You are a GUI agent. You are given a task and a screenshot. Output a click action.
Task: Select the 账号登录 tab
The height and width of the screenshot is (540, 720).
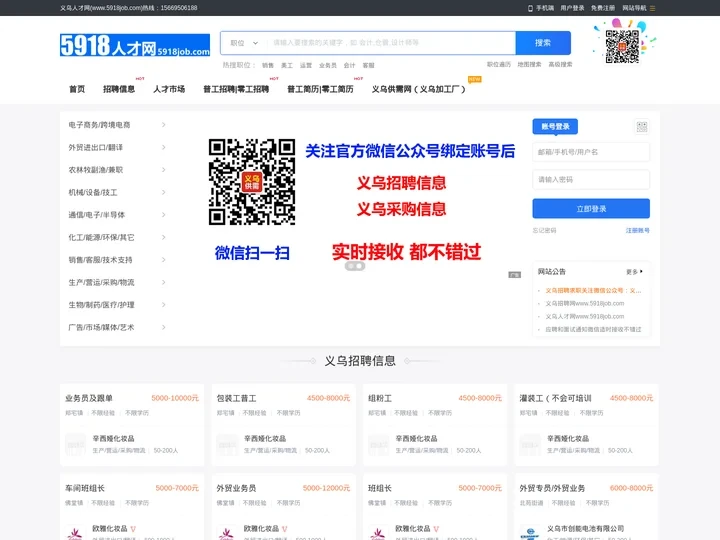555,127
